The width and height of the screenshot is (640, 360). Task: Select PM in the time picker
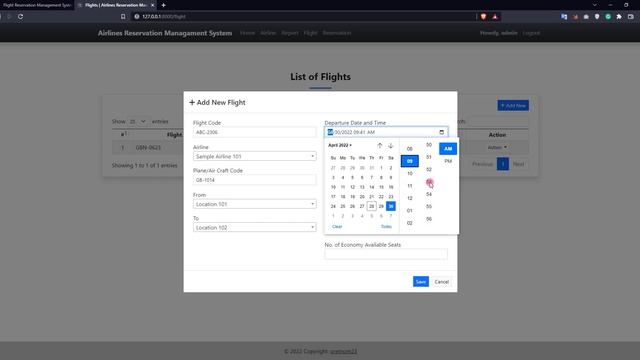pyautogui.click(x=448, y=161)
